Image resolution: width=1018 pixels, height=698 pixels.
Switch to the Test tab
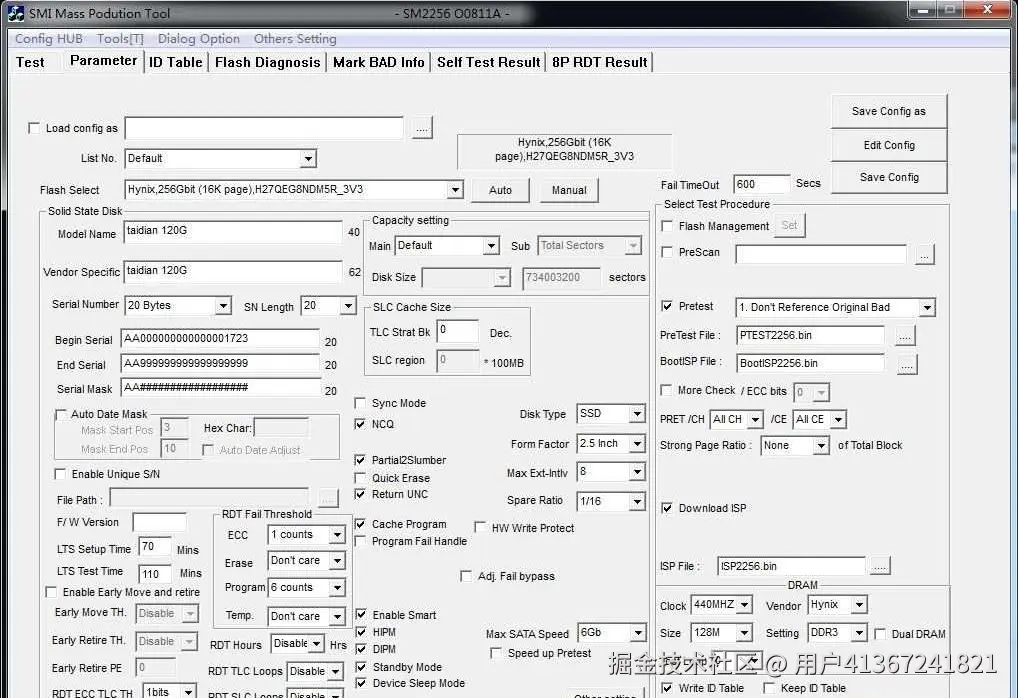pos(30,62)
